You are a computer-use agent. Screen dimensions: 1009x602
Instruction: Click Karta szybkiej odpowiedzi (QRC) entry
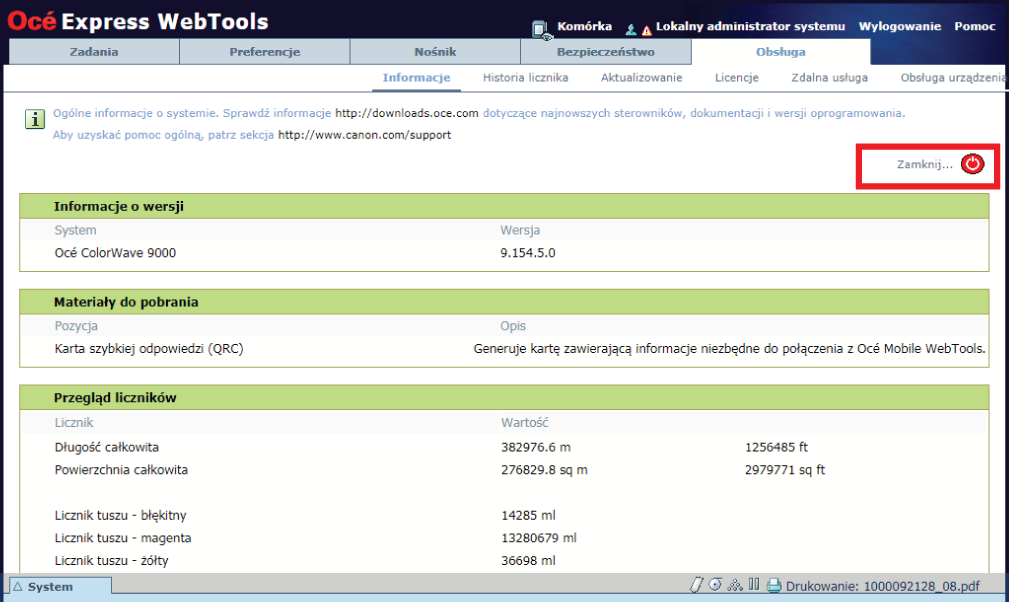(149, 349)
